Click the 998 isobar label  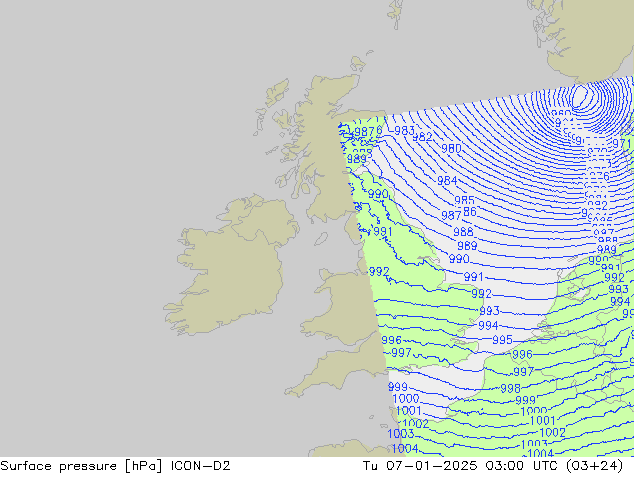click(x=510, y=389)
